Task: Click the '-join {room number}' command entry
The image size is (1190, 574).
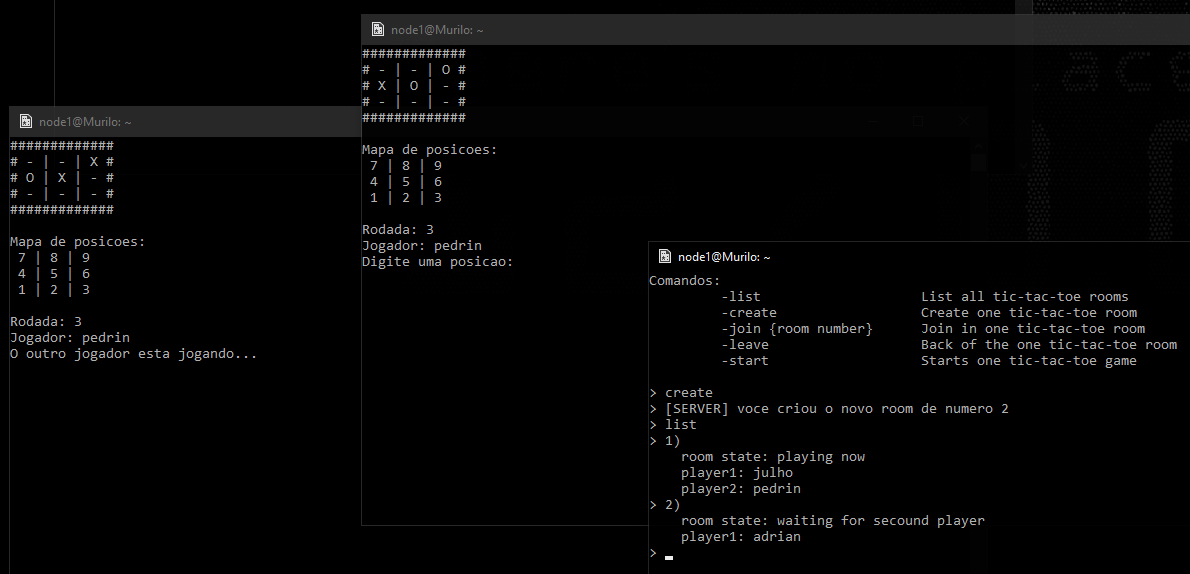Action: [797, 329]
